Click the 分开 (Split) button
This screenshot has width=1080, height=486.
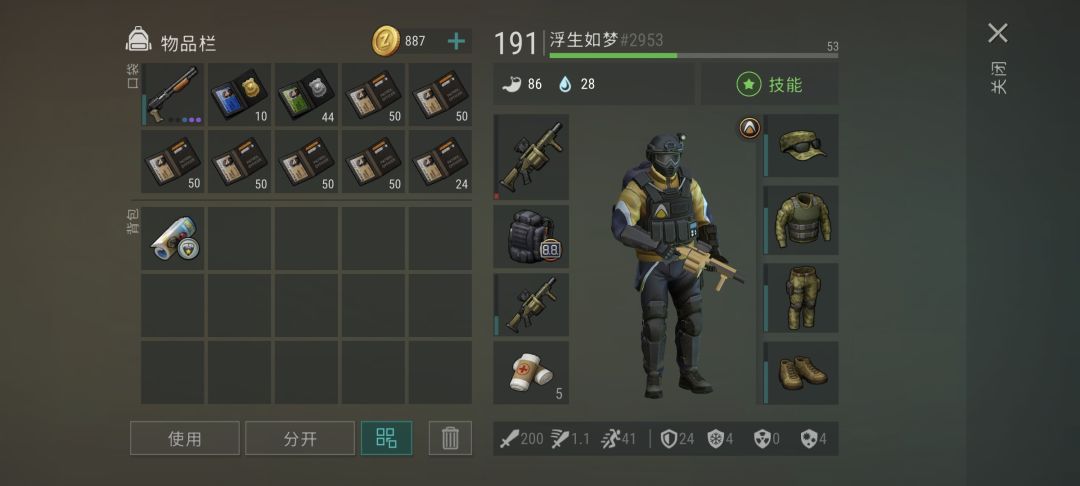pos(300,438)
